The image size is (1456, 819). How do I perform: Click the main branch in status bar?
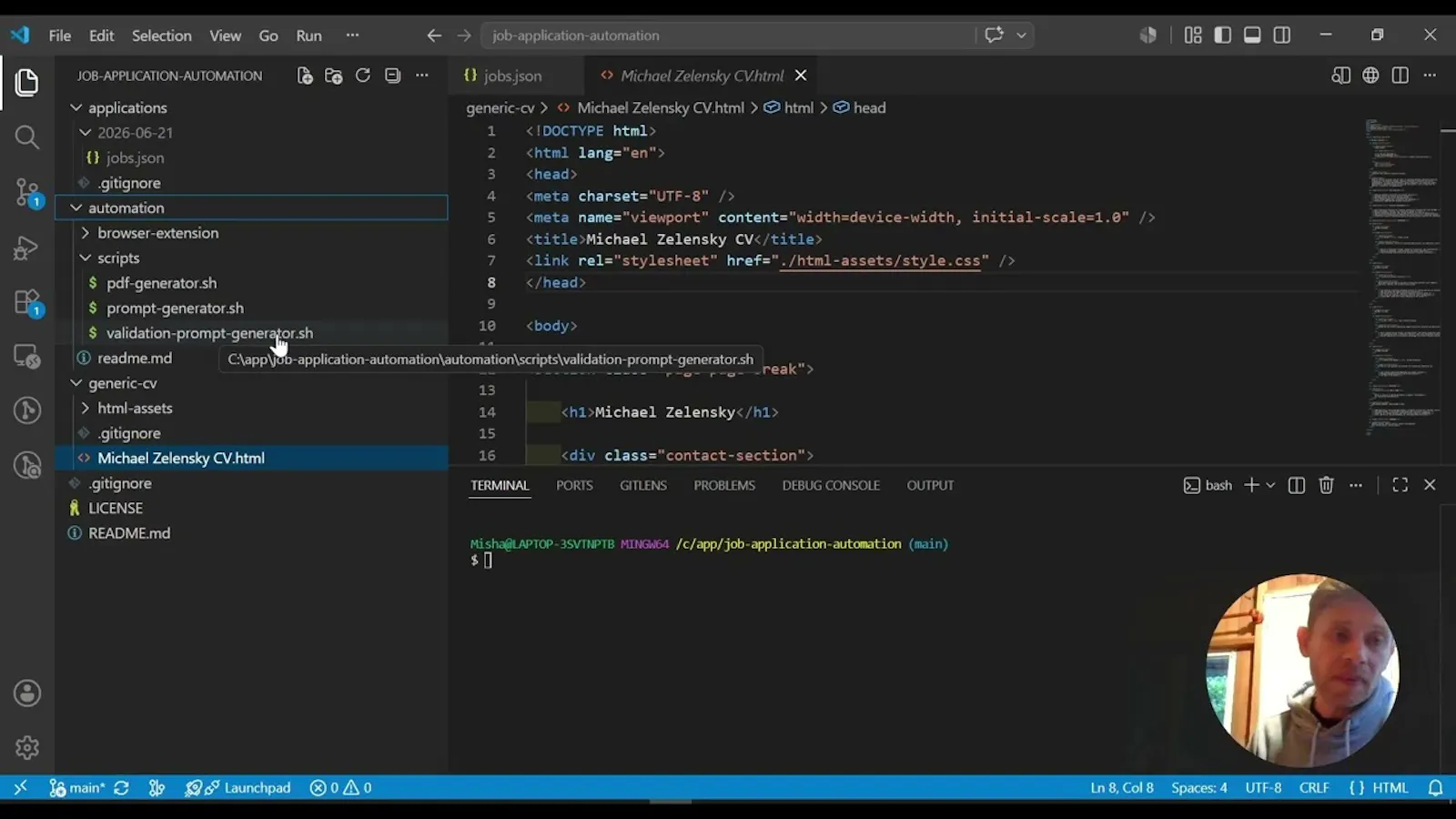pyautogui.click(x=77, y=788)
